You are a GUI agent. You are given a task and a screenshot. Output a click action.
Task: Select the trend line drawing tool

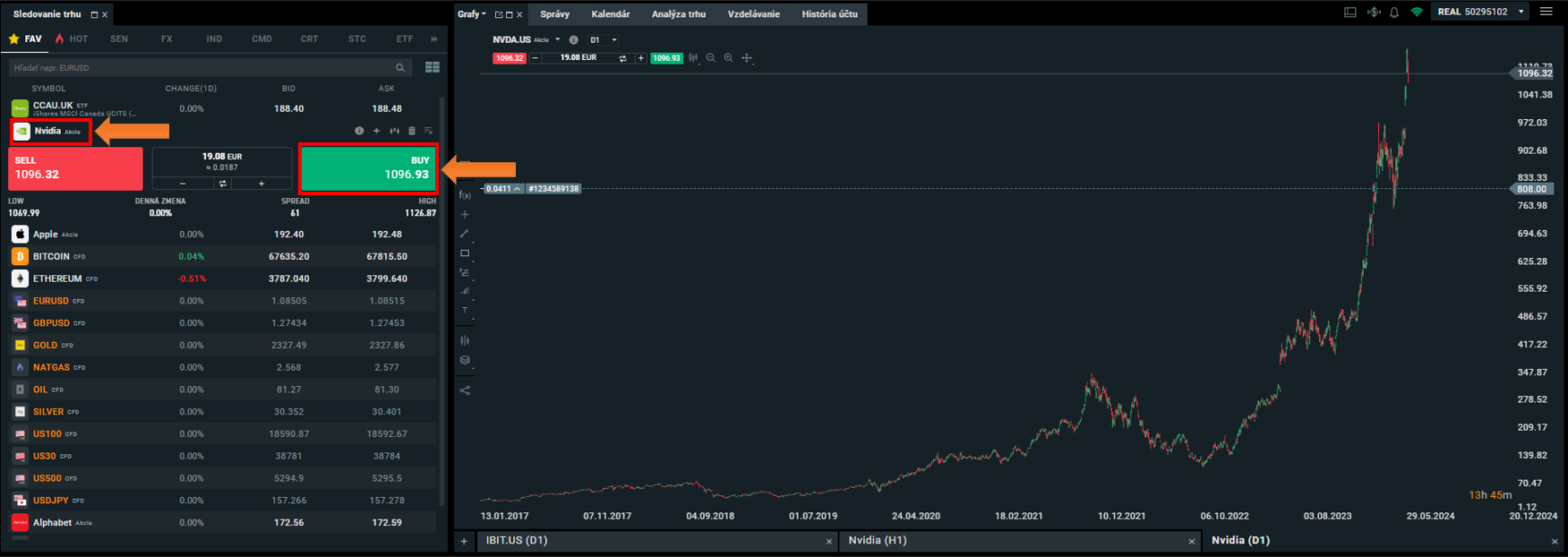click(465, 234)
